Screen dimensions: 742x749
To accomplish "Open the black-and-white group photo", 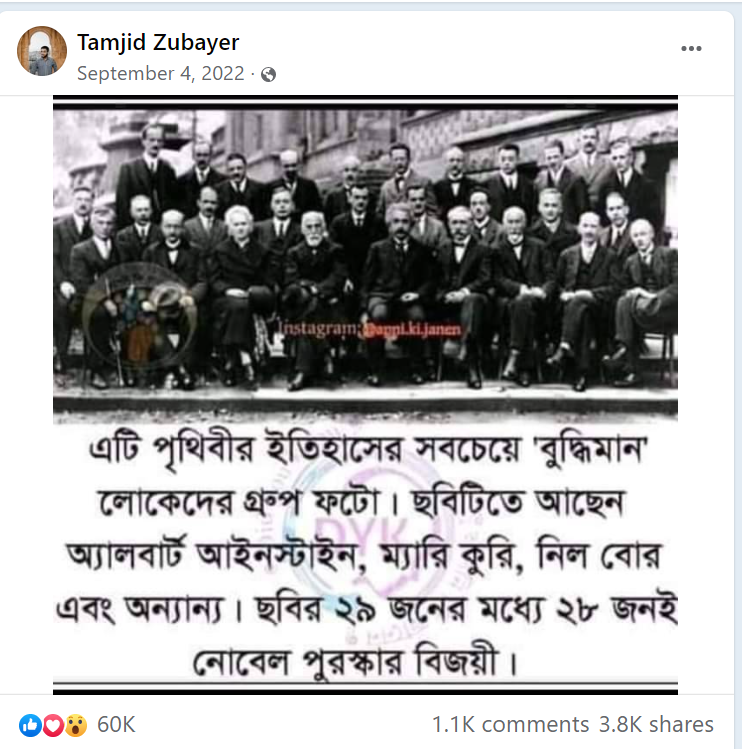I will point(366,259).
